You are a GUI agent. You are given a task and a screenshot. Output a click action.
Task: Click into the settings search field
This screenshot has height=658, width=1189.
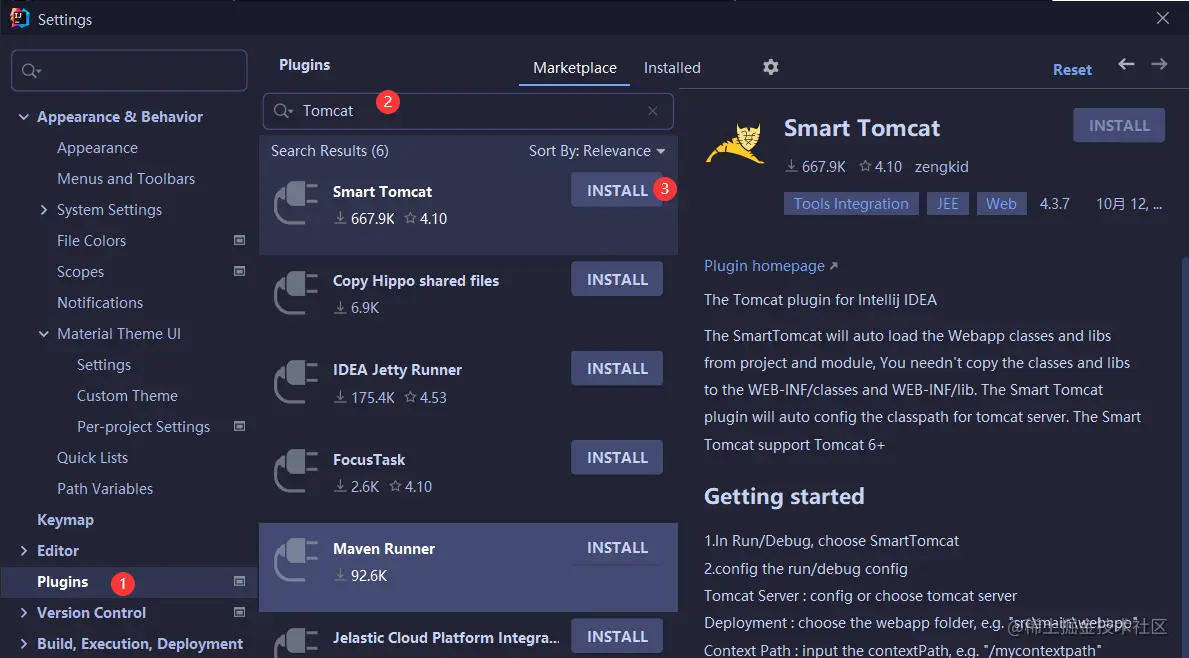[129, 70]
